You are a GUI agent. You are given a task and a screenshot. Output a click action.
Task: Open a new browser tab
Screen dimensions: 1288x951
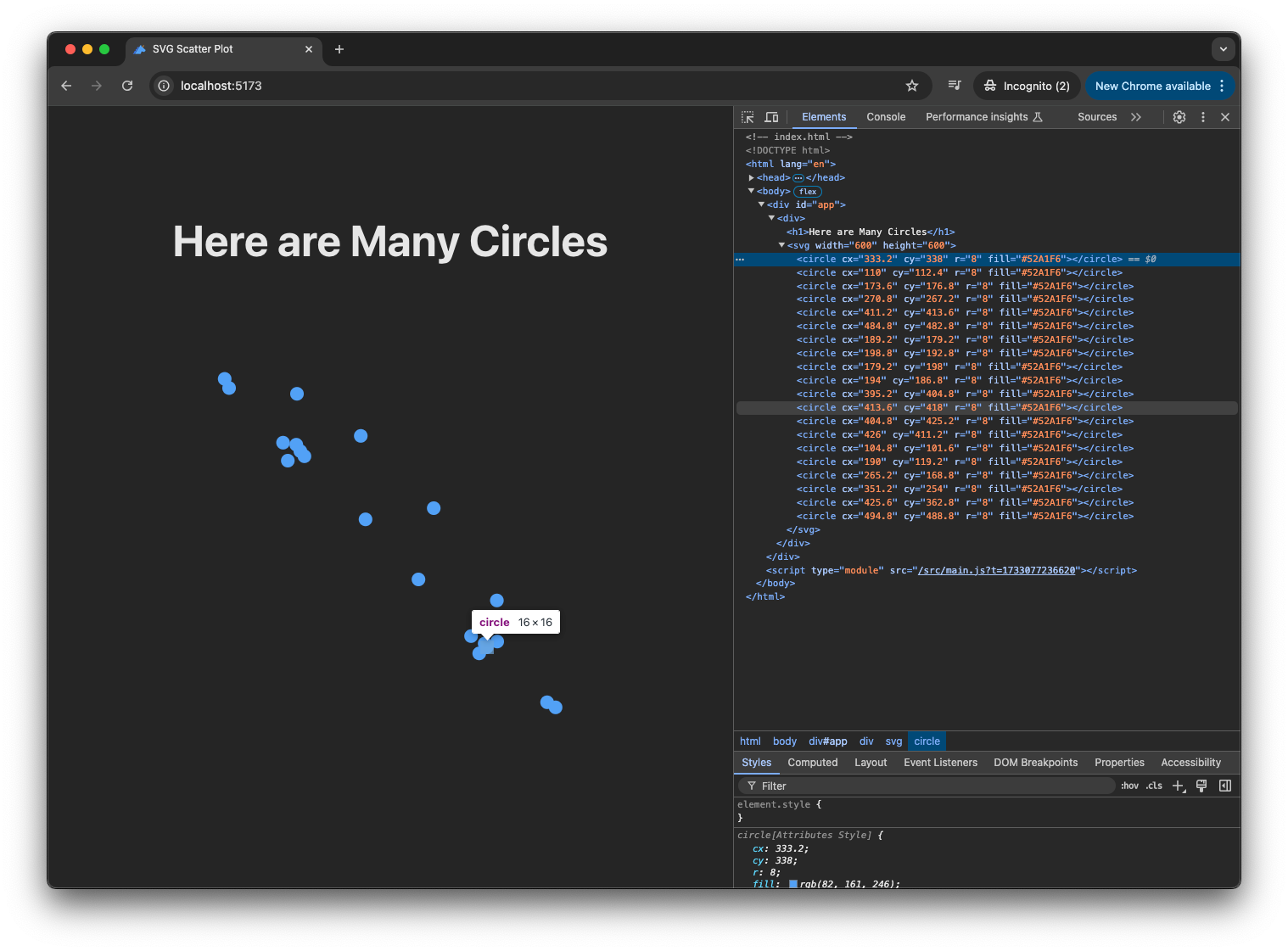tap(339, 49)
